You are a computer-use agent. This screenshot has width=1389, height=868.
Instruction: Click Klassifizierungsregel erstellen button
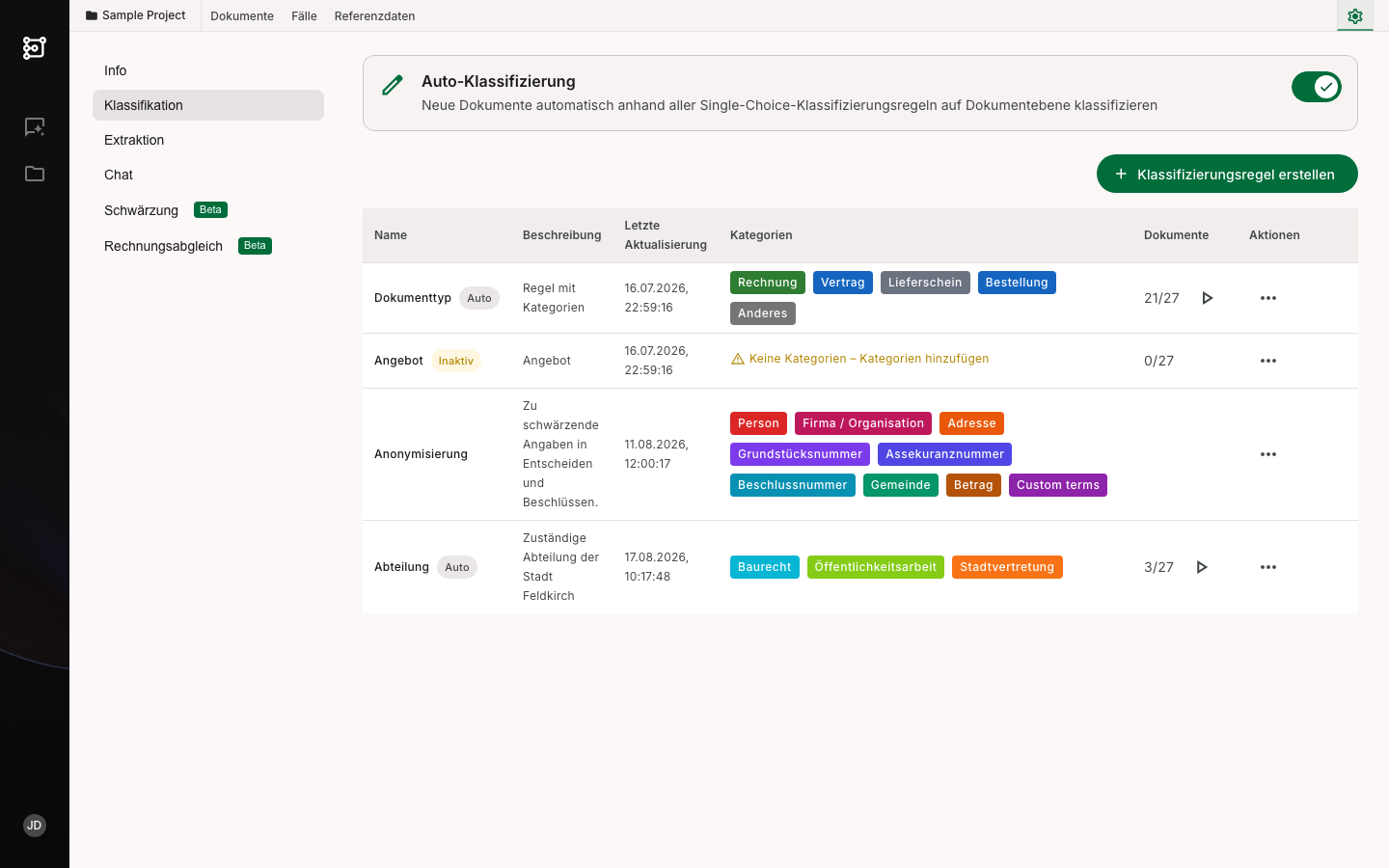pos(1227,174)
